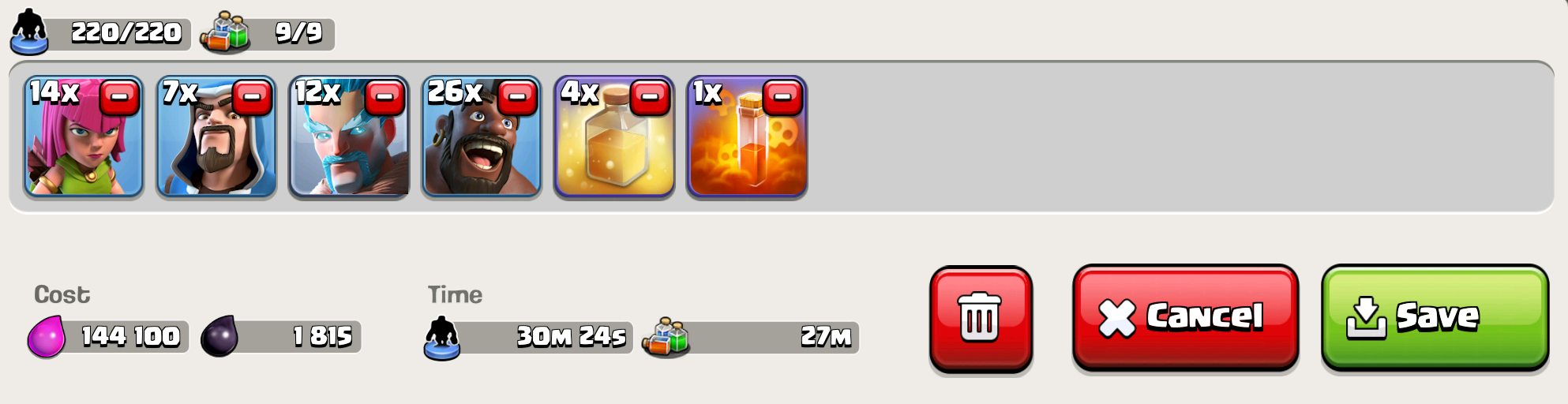Remove one Archer with minus button
The width and height of the screenshot is (1568, 404).
[120, 98]
